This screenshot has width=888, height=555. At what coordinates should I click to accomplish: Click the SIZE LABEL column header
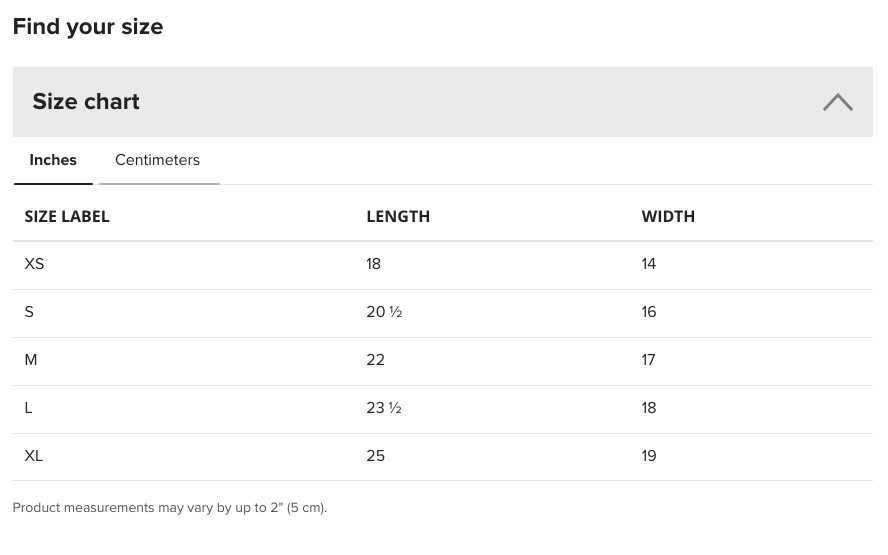coord(67,217)
